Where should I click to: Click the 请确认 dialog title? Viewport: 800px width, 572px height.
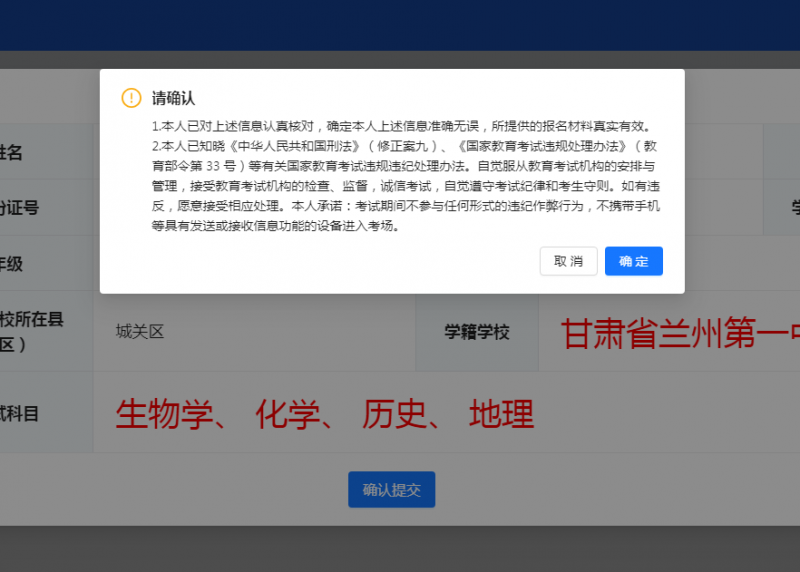pos(173,98)
